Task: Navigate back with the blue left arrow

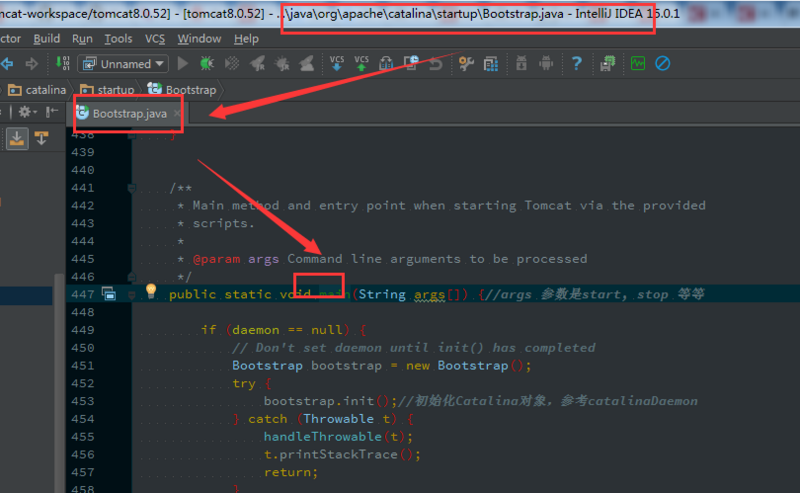Action: coord(7,64)
